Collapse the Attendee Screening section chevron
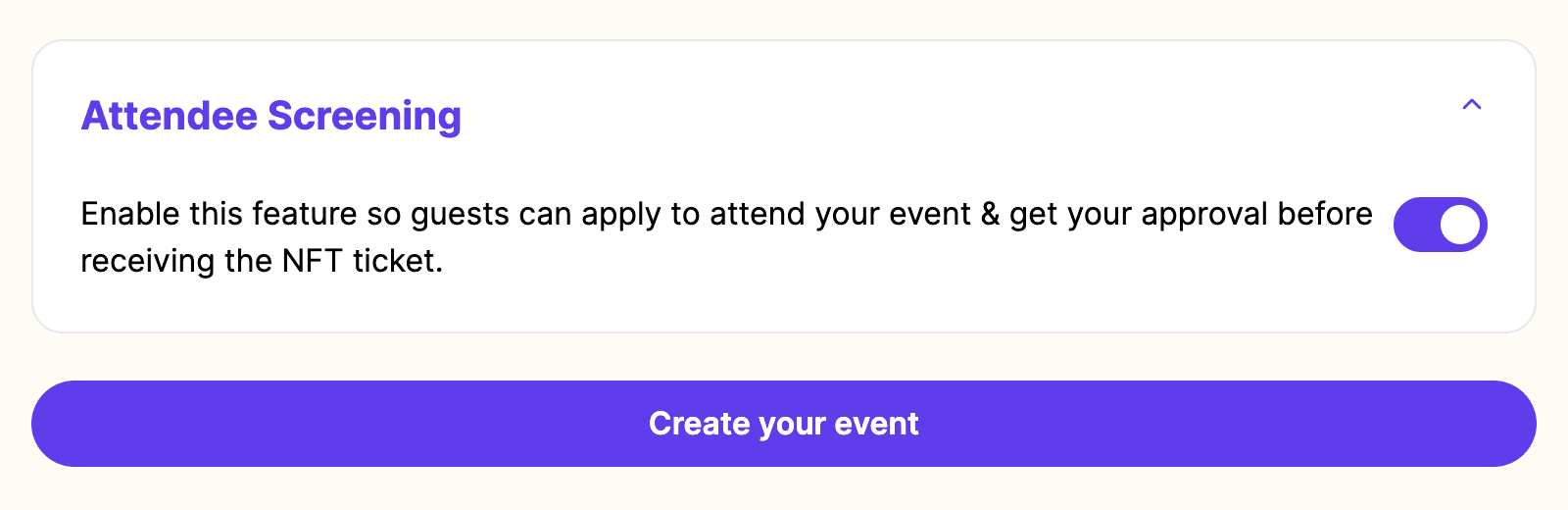Image resolution: width=1568 pixels, height=510 pixels. click(x=1471, y=104)
